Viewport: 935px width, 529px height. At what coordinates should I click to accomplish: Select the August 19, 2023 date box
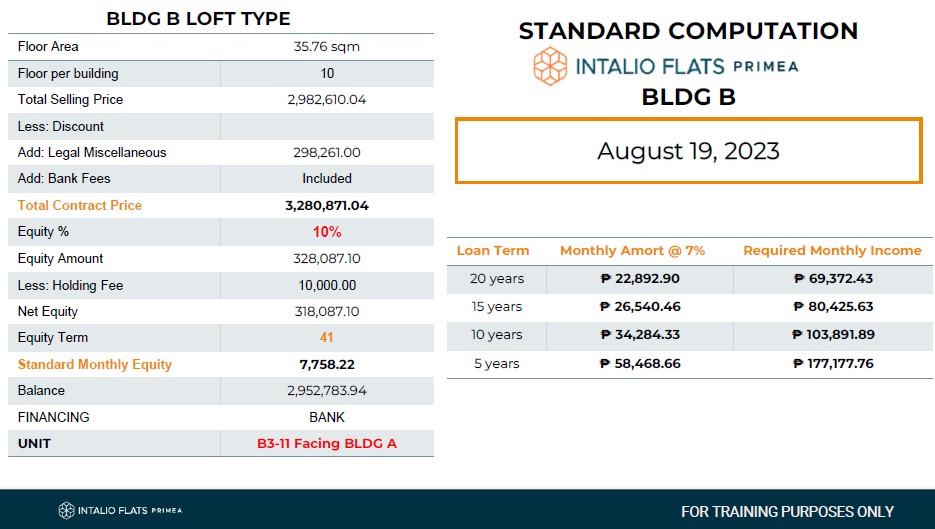click(x=689, y=151)
